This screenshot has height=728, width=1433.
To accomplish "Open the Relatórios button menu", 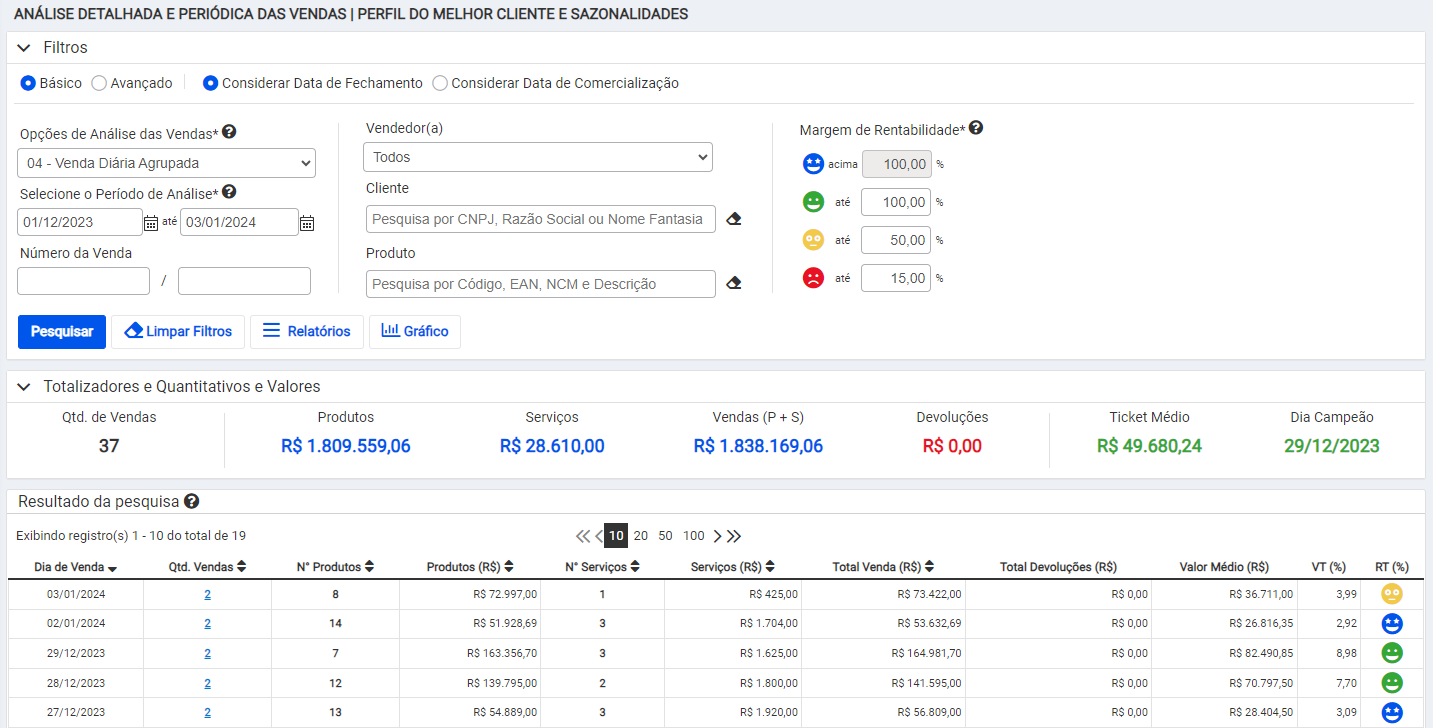I will tap(307, 331).
